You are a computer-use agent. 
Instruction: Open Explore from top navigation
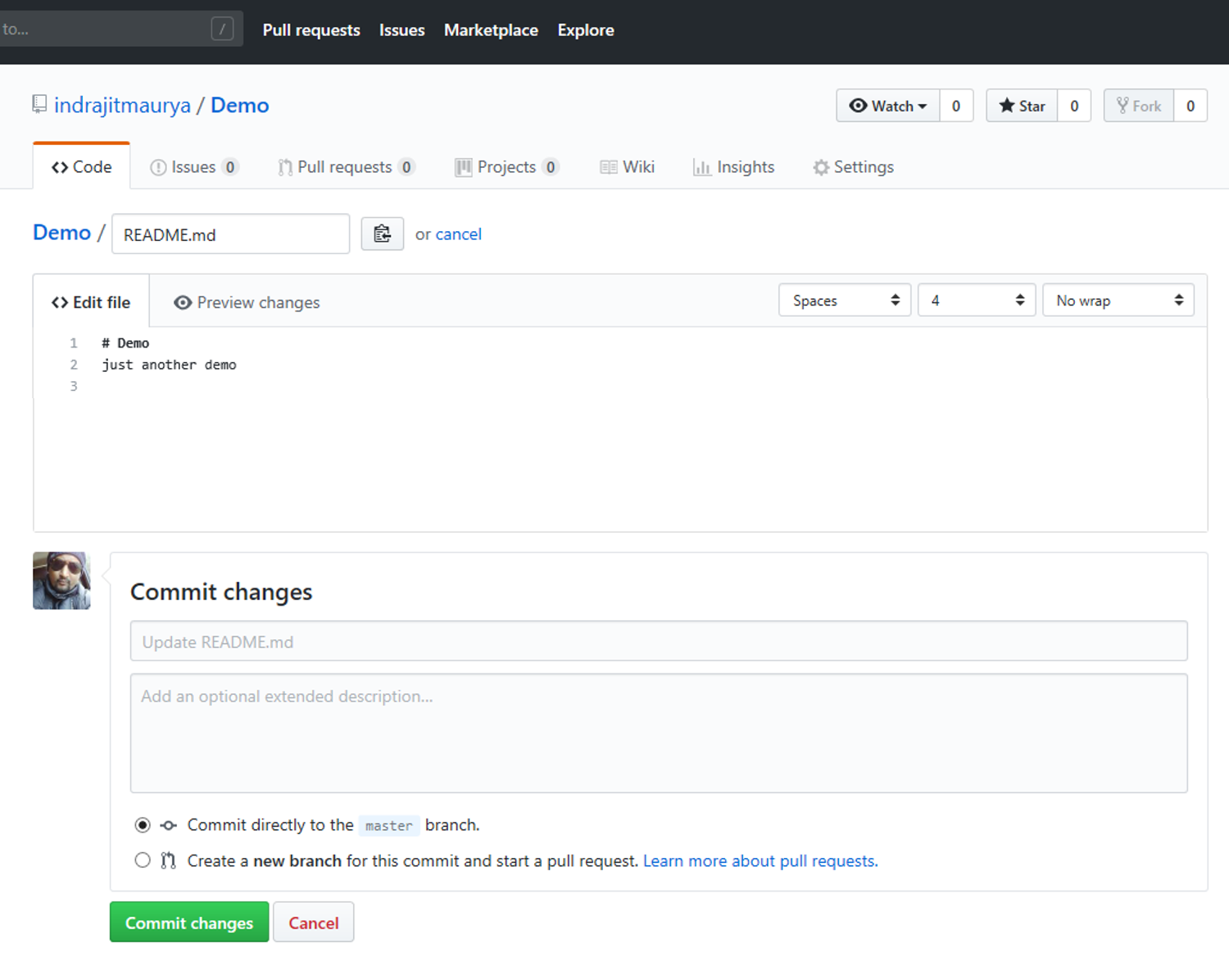point(586,30)
